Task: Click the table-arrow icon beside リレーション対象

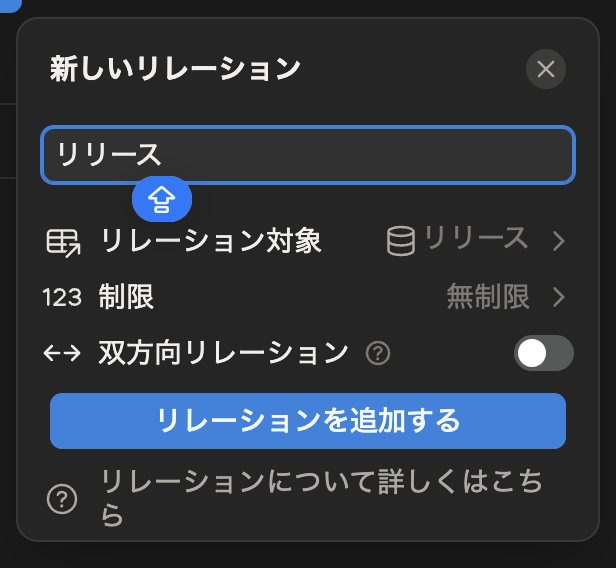Action: click(x=62, y=241)
